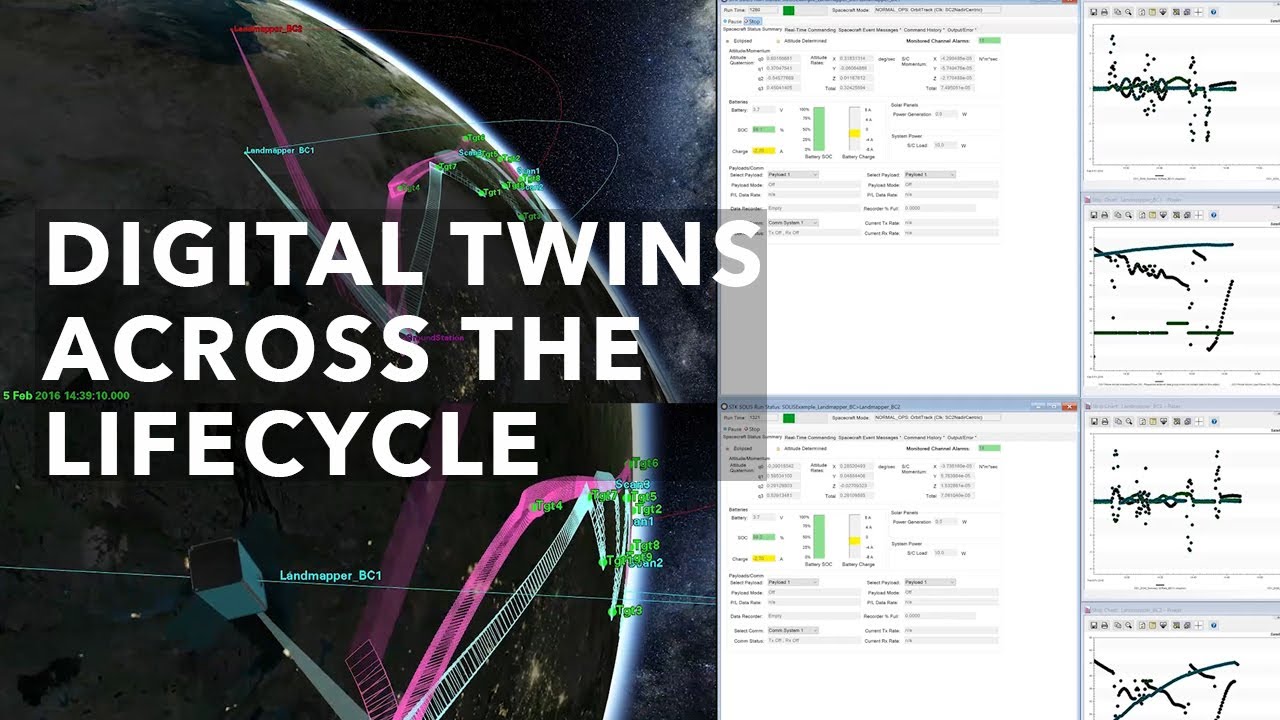Click Monitored Channel Alarms value in upper window
The height and width of the screenshot is (720, 1280).
[x=989, y=41]
